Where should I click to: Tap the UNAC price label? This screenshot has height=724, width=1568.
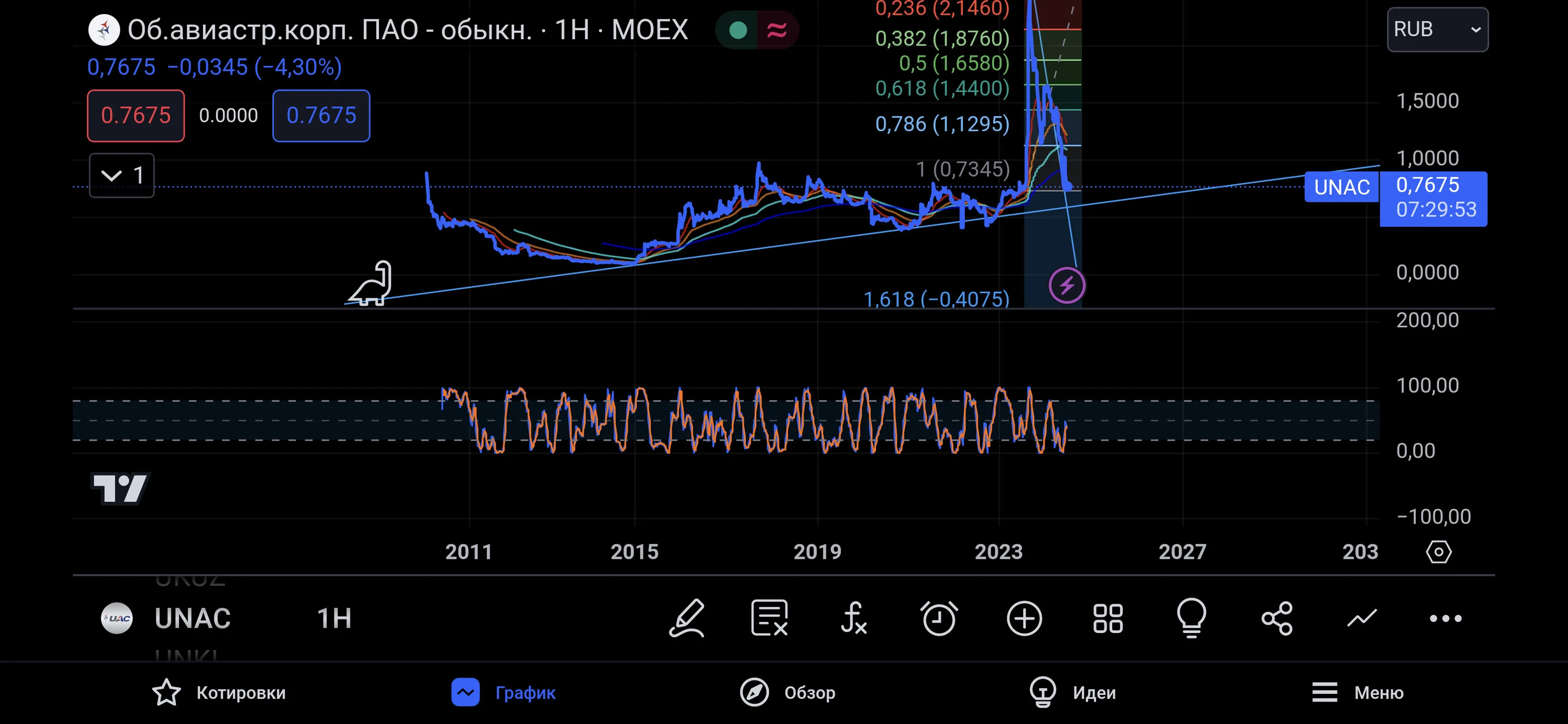tap(1342, 187)
